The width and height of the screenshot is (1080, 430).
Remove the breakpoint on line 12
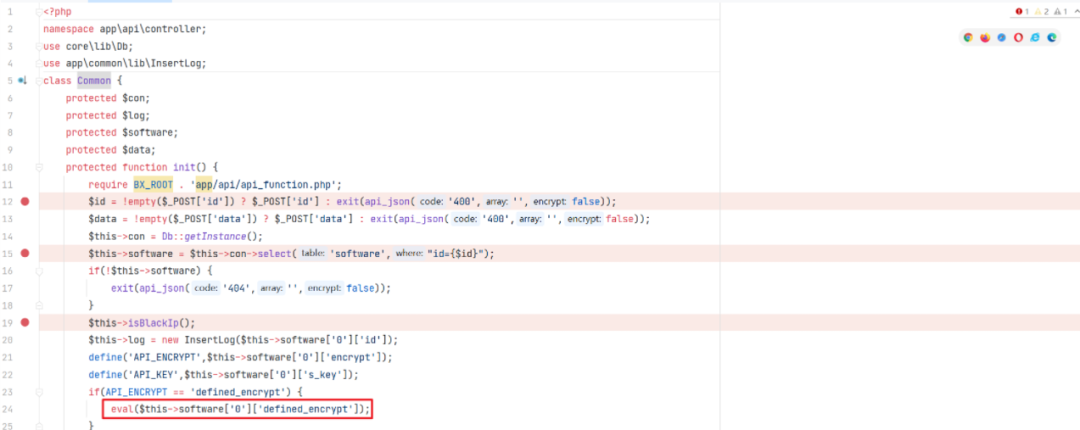pos(25,201)
